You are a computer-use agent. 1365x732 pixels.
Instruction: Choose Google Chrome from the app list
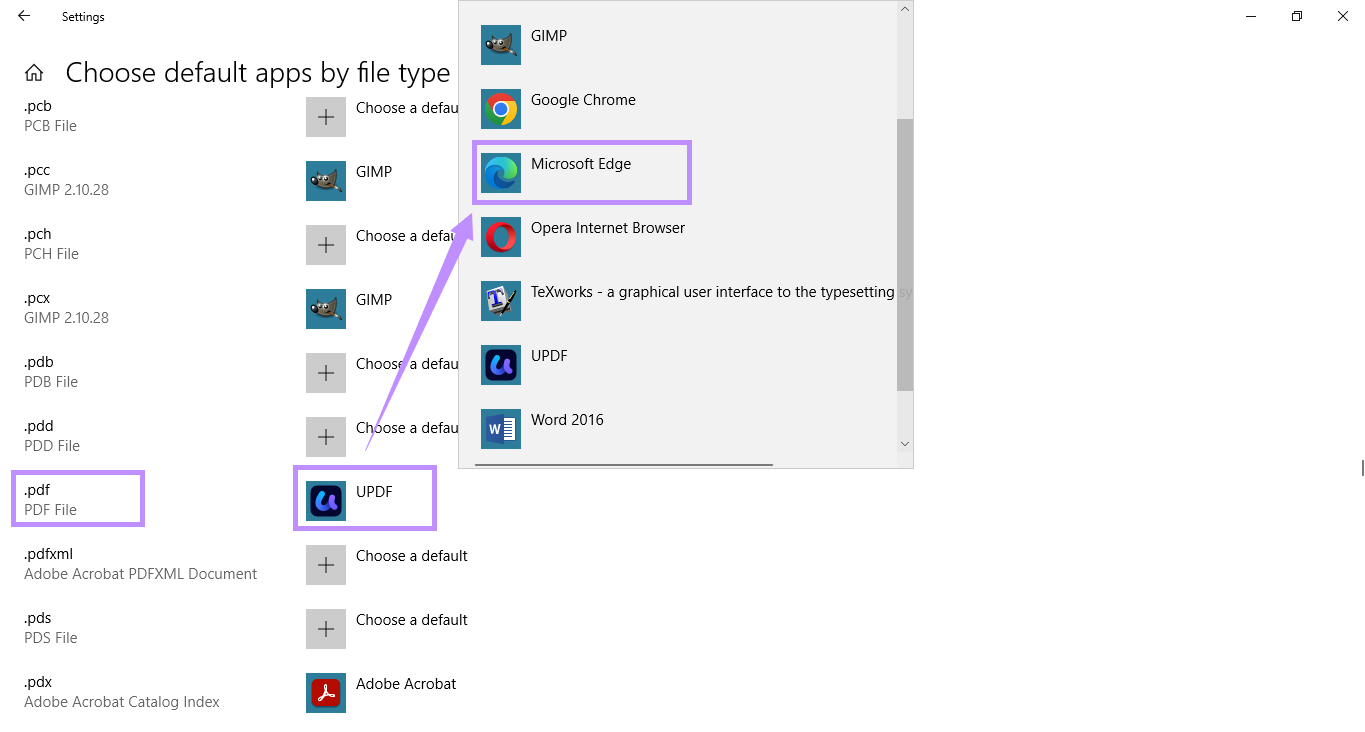click(583, 100)
